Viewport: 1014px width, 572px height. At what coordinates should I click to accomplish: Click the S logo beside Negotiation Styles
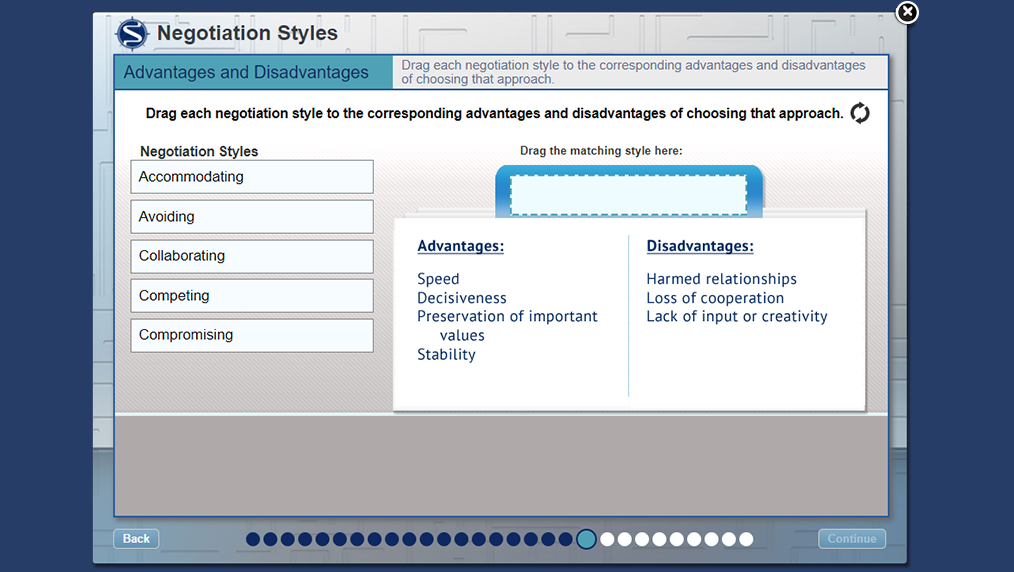click(132, 34)
